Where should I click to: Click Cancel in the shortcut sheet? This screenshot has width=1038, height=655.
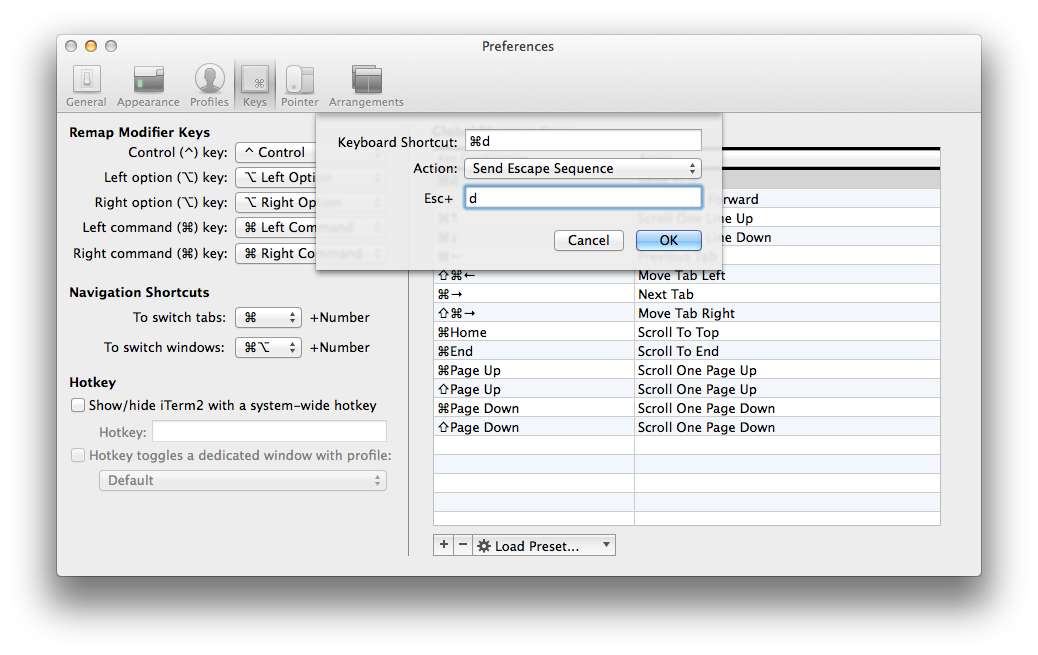[x=589, y=240]
